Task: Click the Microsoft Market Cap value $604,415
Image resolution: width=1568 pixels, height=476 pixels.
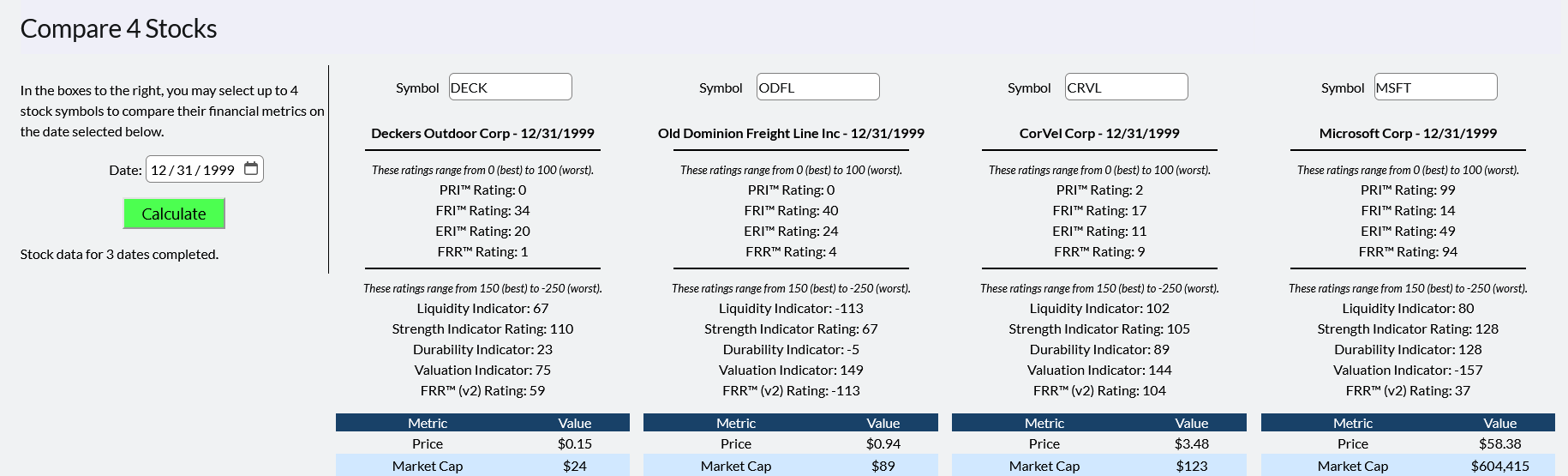Action: coord(1499,466)
